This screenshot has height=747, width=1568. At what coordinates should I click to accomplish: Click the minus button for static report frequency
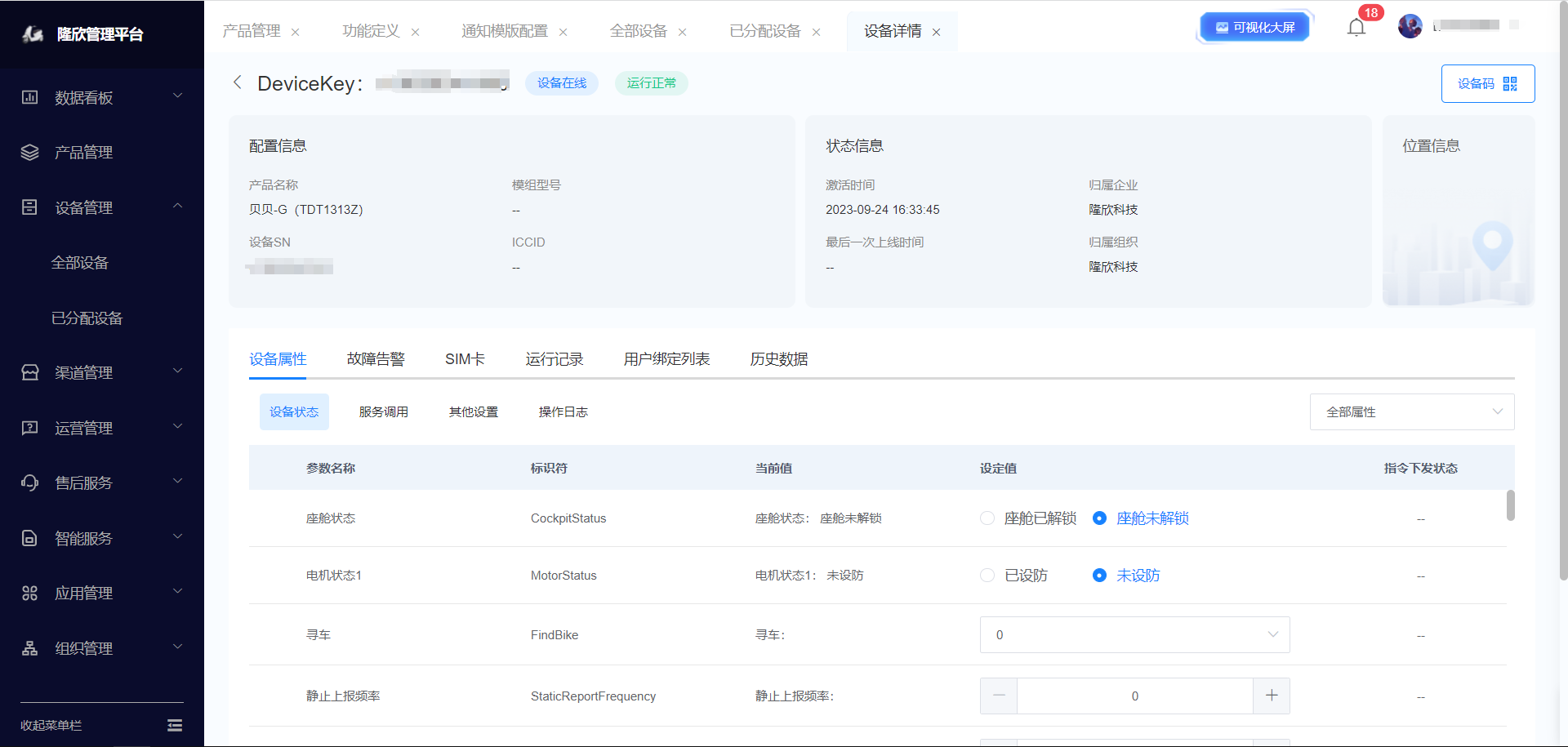[999, 696]
